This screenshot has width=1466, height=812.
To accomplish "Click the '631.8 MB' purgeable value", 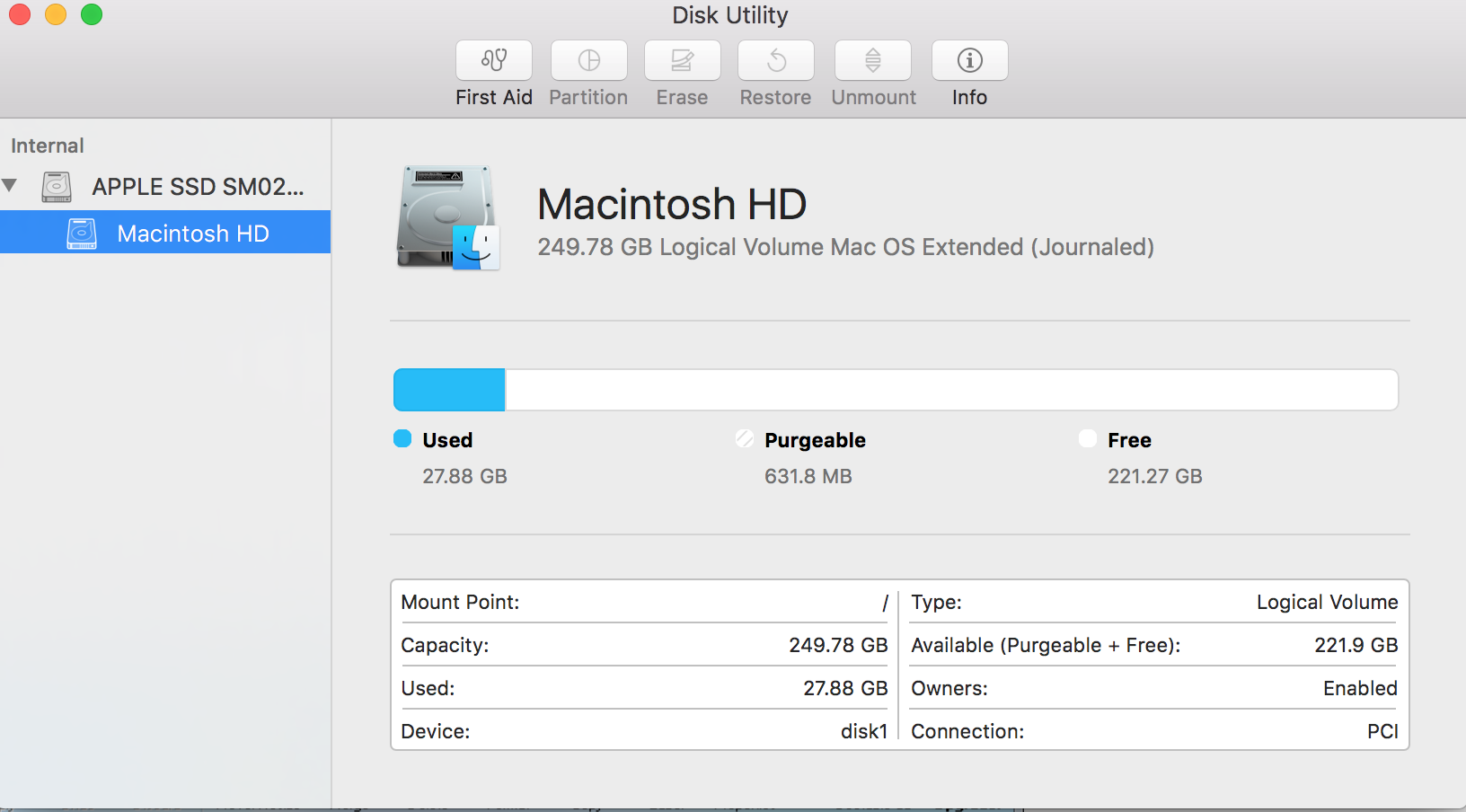I will tap(808, 476).
